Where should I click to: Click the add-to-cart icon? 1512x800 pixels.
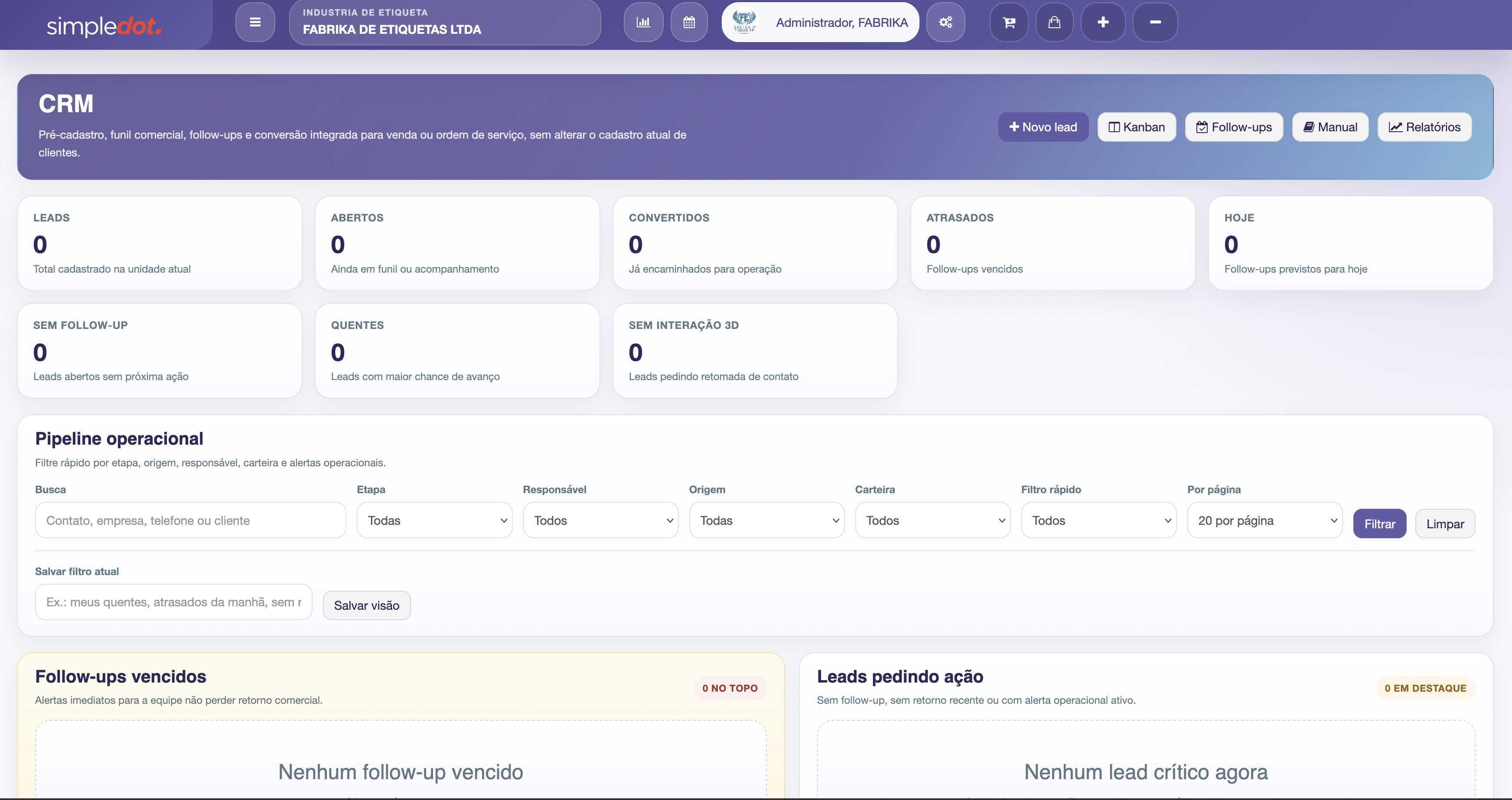click(1009, 22)
